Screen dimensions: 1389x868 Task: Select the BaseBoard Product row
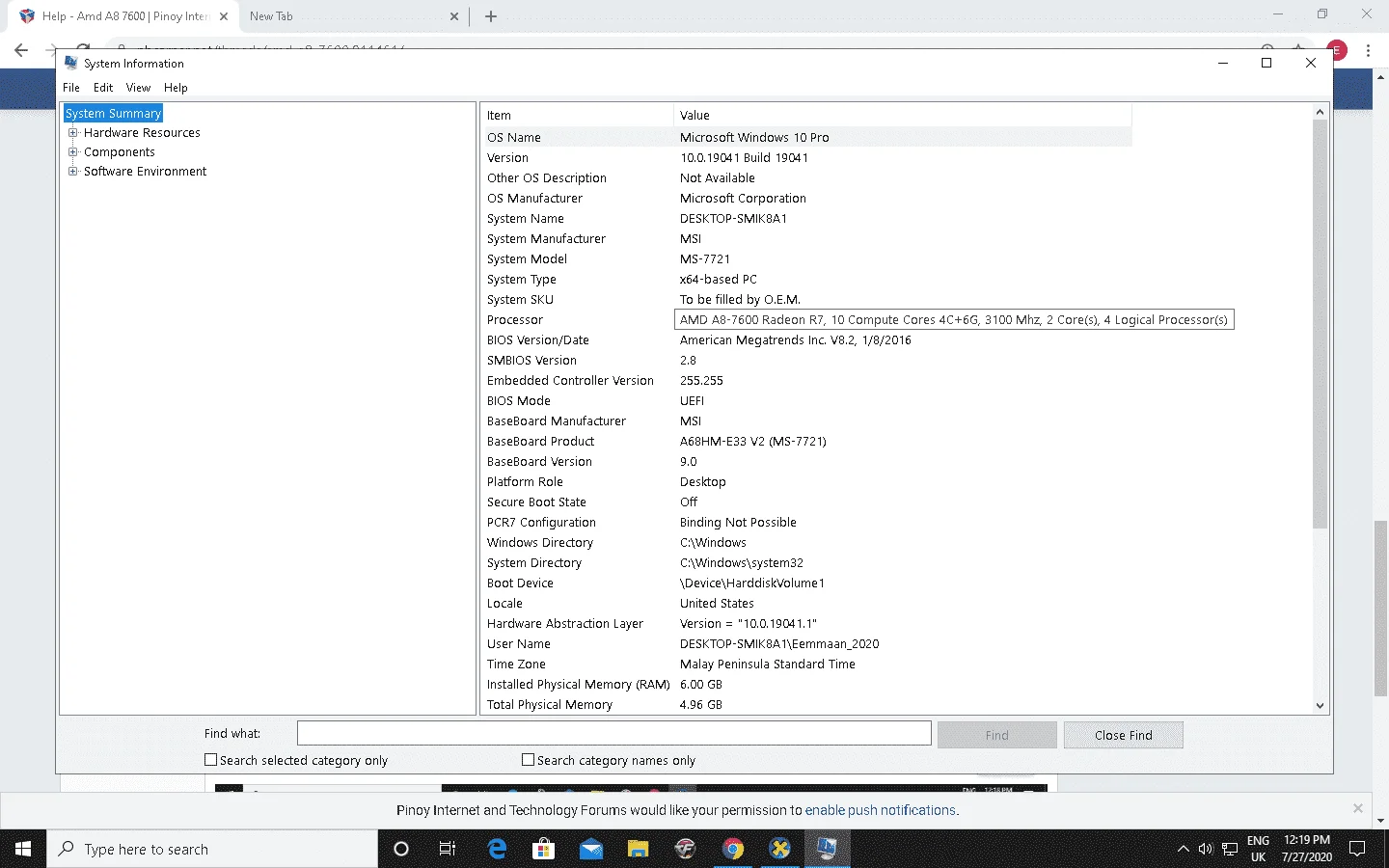805,442
